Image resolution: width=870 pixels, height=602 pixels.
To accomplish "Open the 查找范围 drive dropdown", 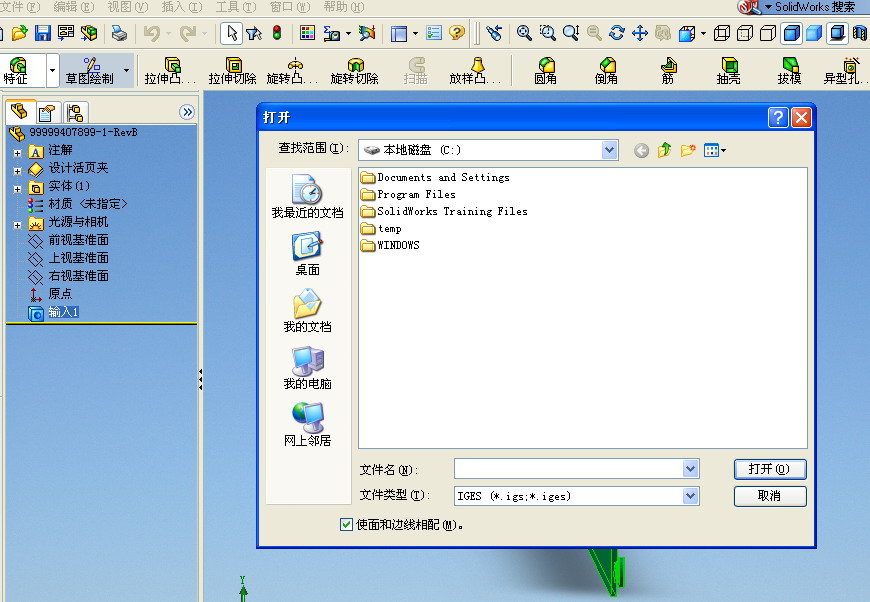I will coord(609,150).
